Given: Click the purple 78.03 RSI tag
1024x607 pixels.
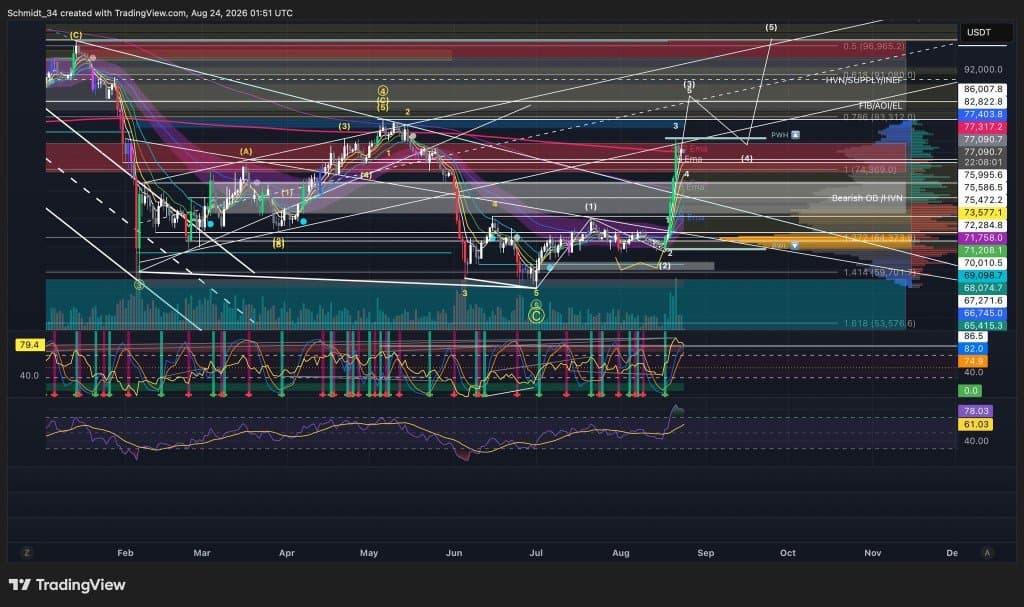Looking at the screenshot, I should tap(976, 411).
